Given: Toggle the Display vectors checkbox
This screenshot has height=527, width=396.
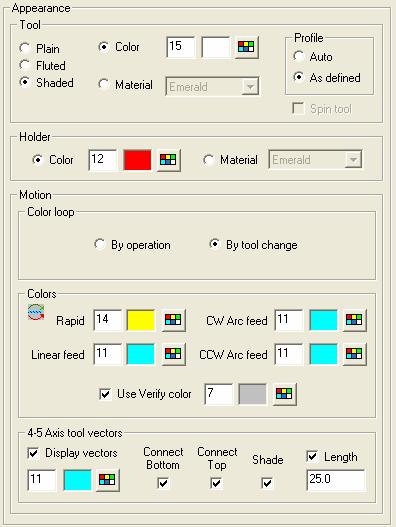Looking at the screenshot, I should click(x=33, y=453).
